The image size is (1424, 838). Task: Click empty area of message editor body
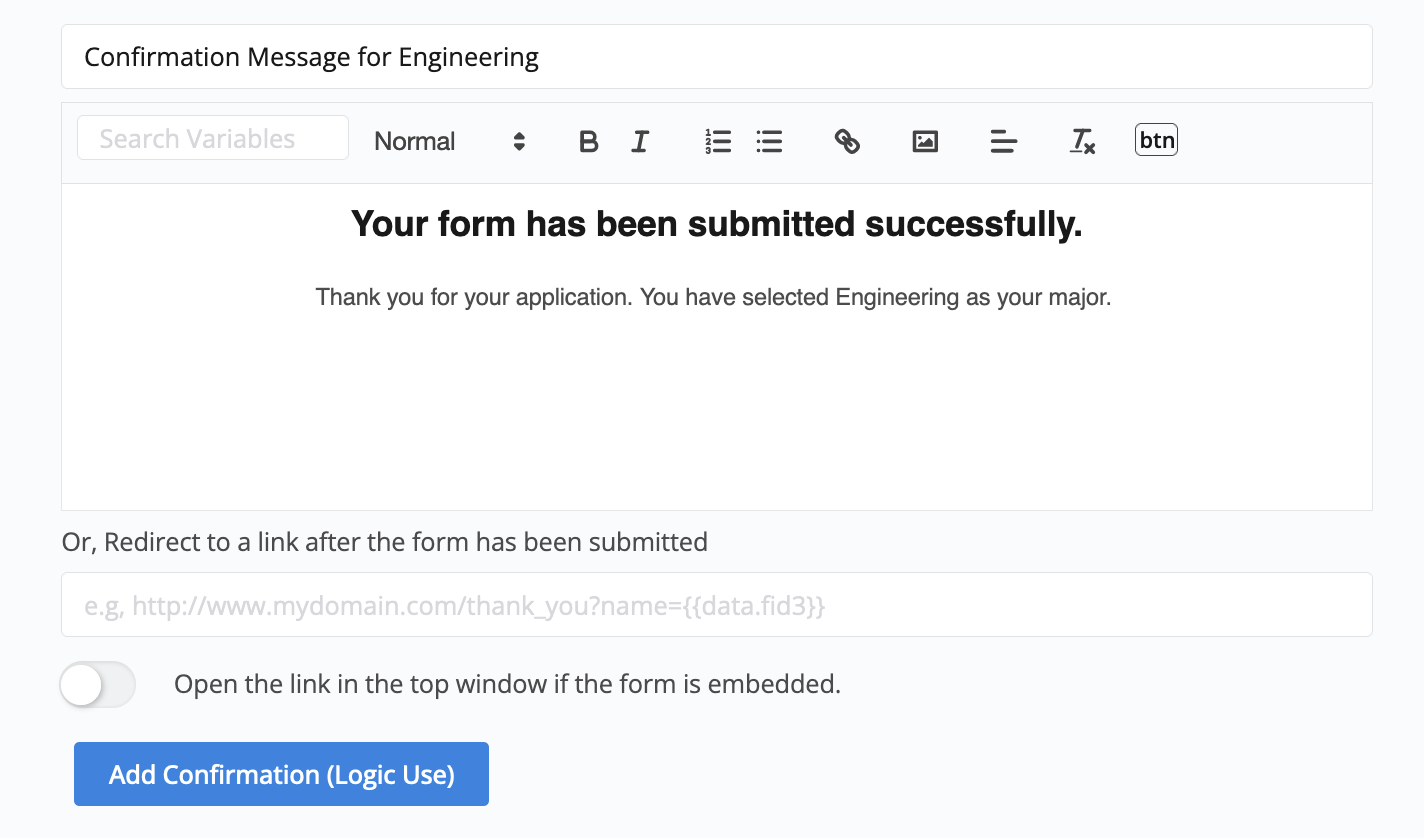716,420
